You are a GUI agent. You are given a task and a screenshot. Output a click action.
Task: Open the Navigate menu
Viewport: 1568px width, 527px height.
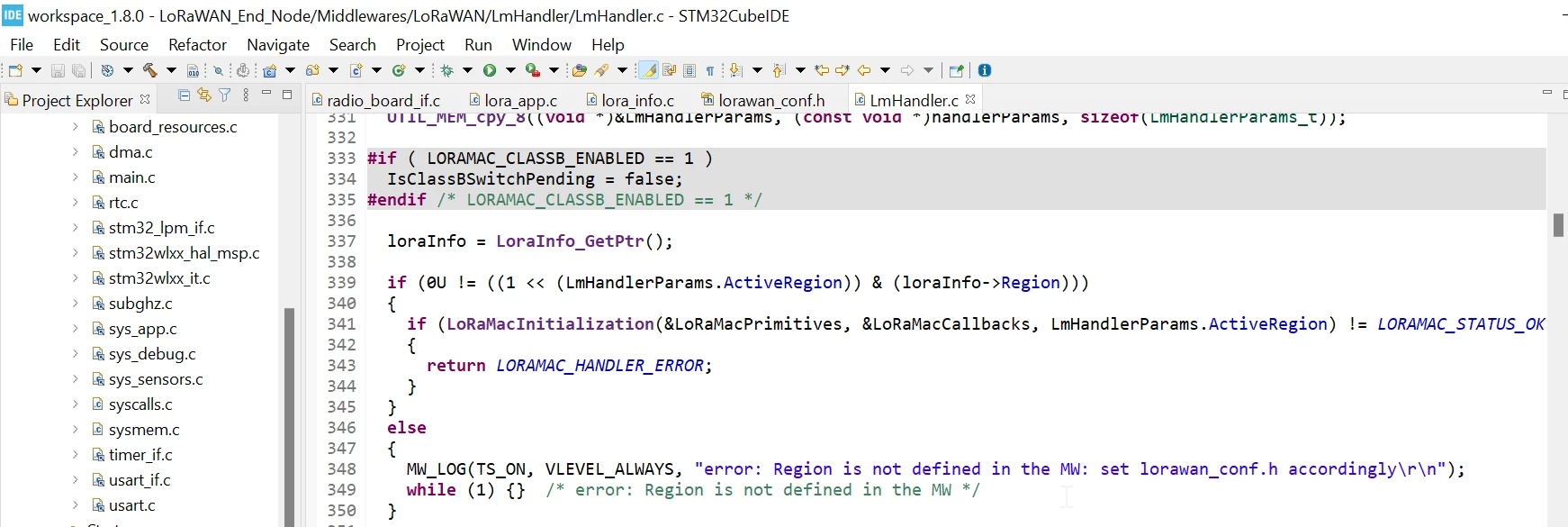[x=278, y=44]
